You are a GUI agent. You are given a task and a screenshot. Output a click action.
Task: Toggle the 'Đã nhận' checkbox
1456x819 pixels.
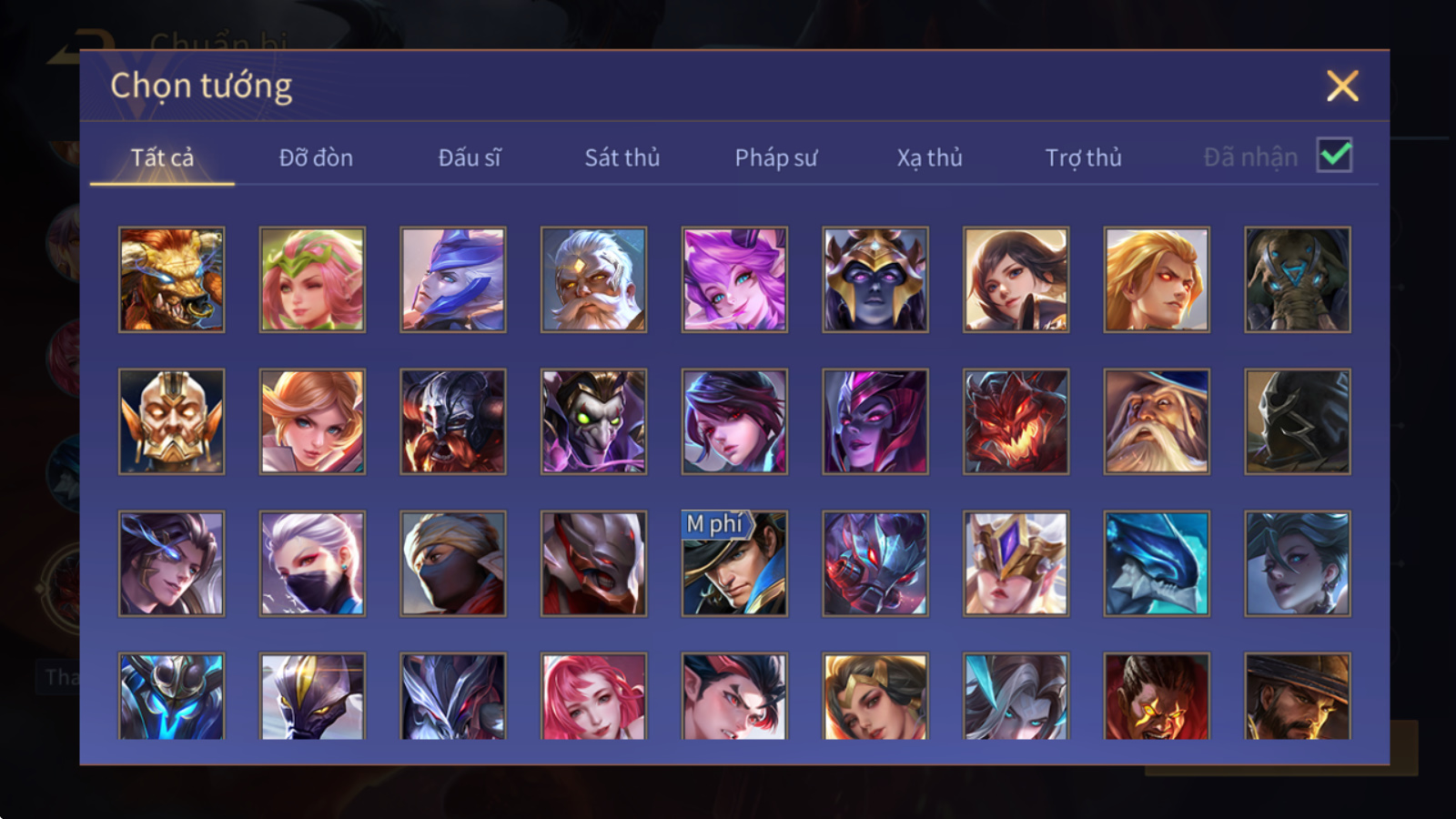[1334, 155]
